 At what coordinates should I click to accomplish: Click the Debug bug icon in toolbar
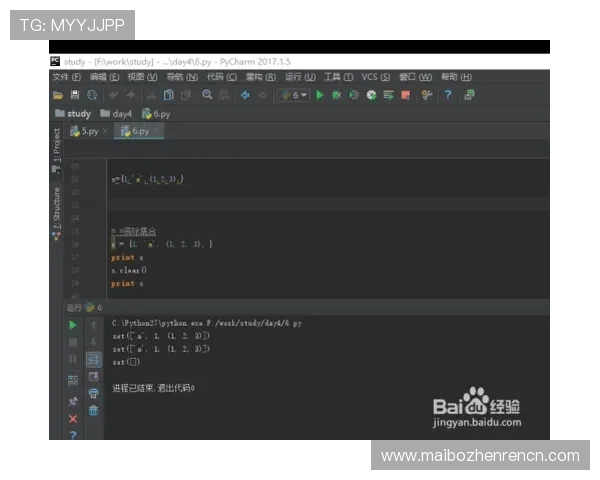click(x=337, y=95)
